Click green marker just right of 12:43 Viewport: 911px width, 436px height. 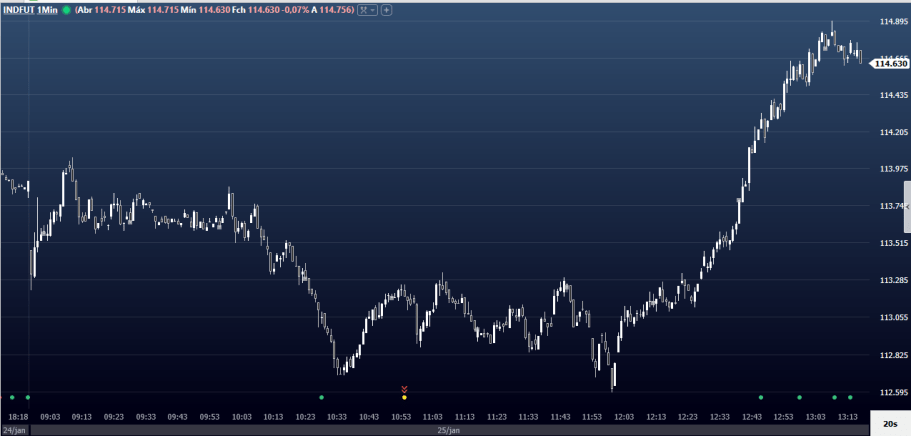coord(761,398)
